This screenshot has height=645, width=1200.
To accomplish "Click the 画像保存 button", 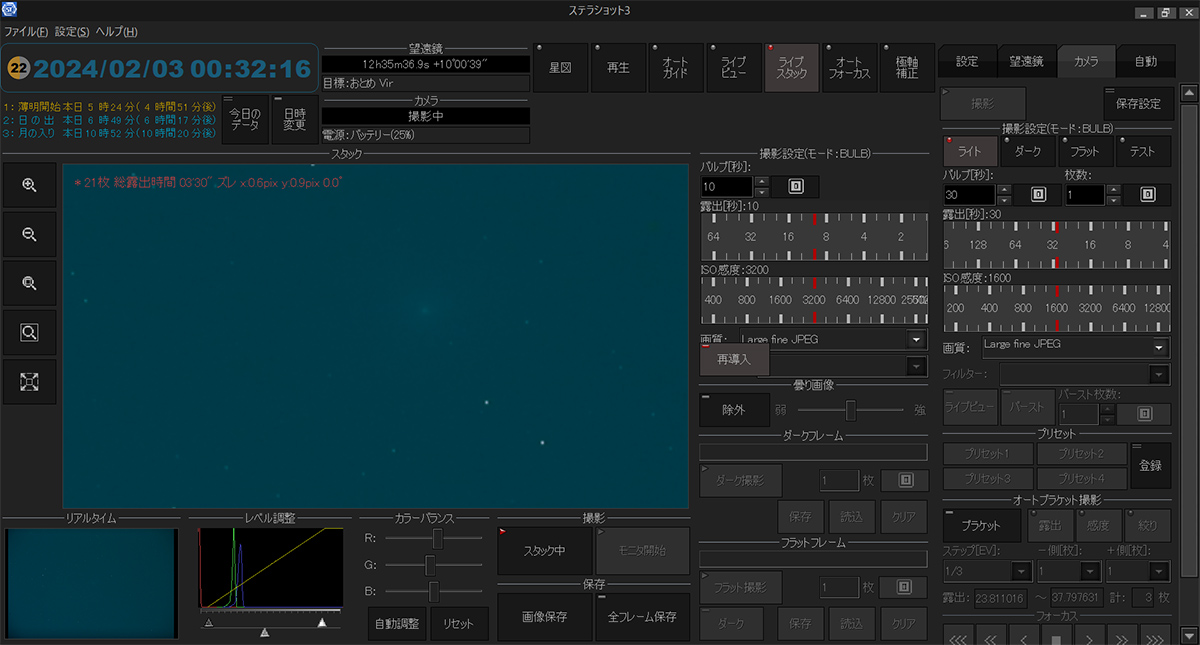I will [542, 617].
